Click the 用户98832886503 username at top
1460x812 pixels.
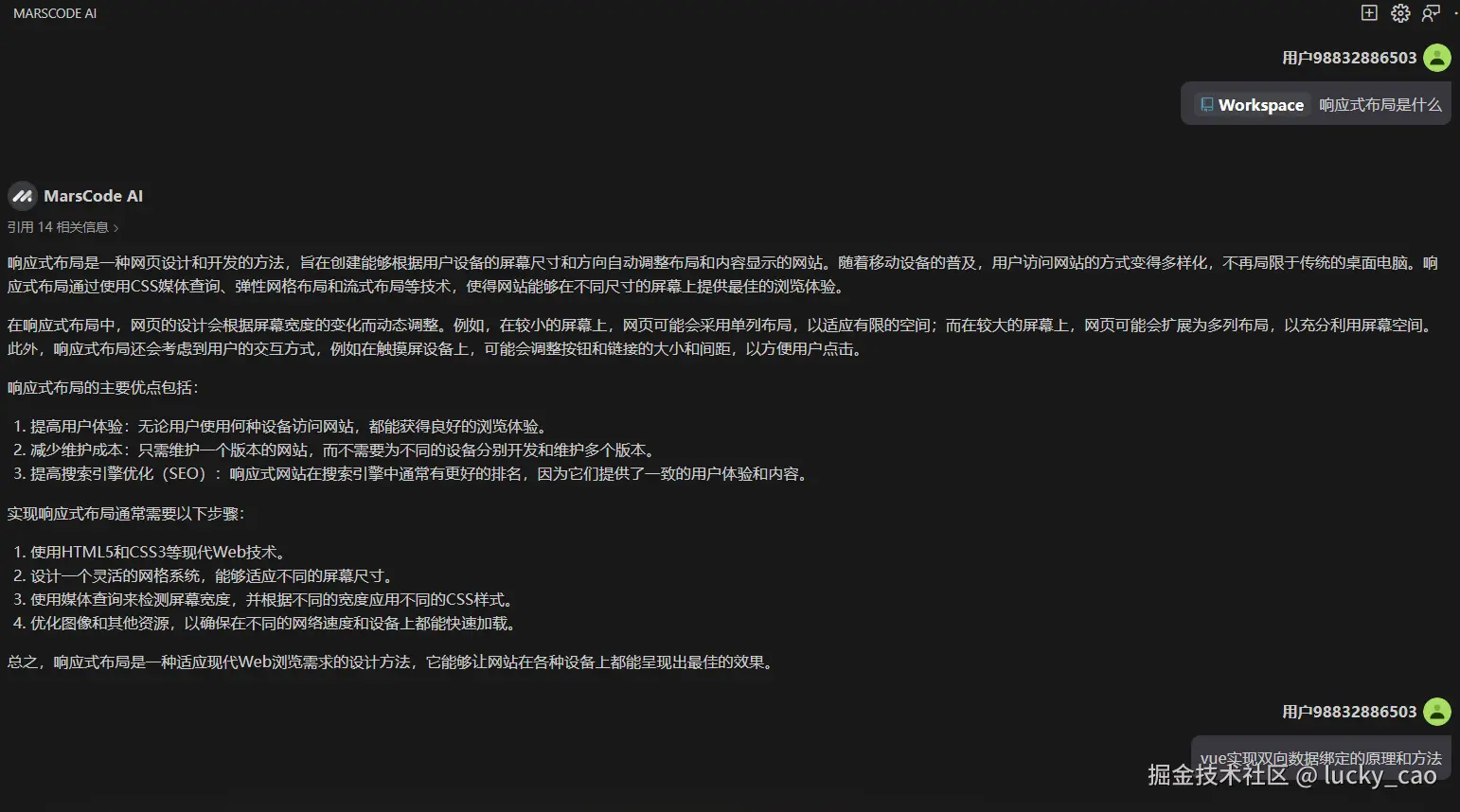(x=1348, y=58)
